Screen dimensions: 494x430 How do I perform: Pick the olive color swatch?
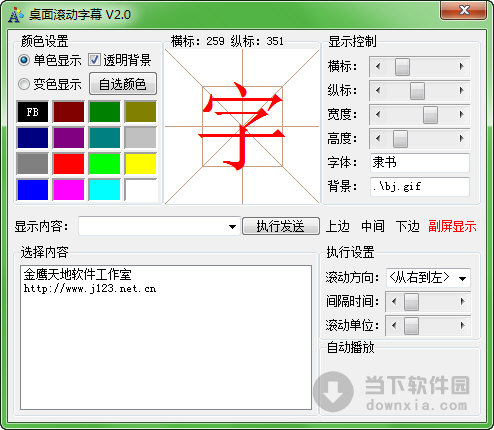point(141,112)
